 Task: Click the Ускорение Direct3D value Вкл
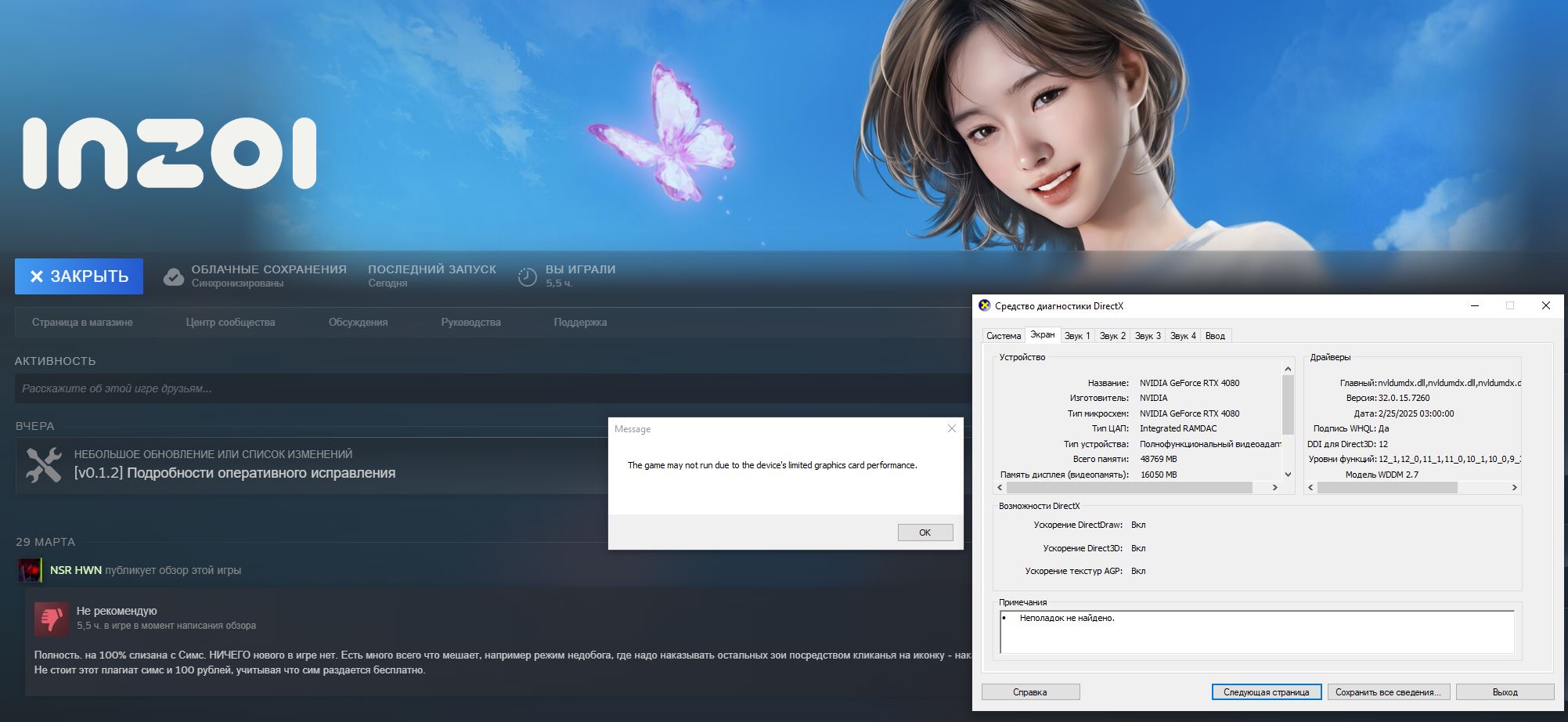(1138, 548)
